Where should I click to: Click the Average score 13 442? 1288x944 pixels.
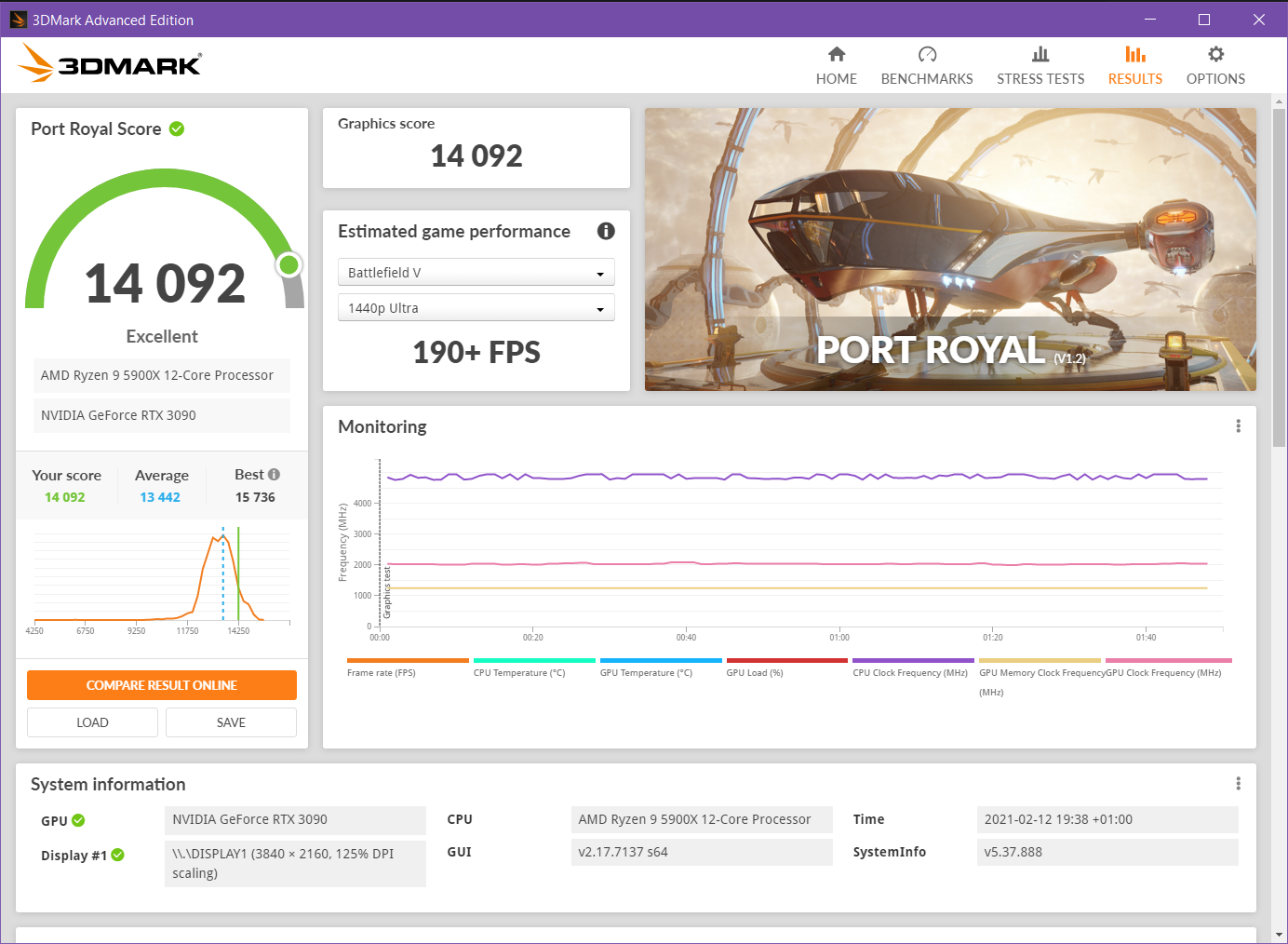[x=160, y=497]
